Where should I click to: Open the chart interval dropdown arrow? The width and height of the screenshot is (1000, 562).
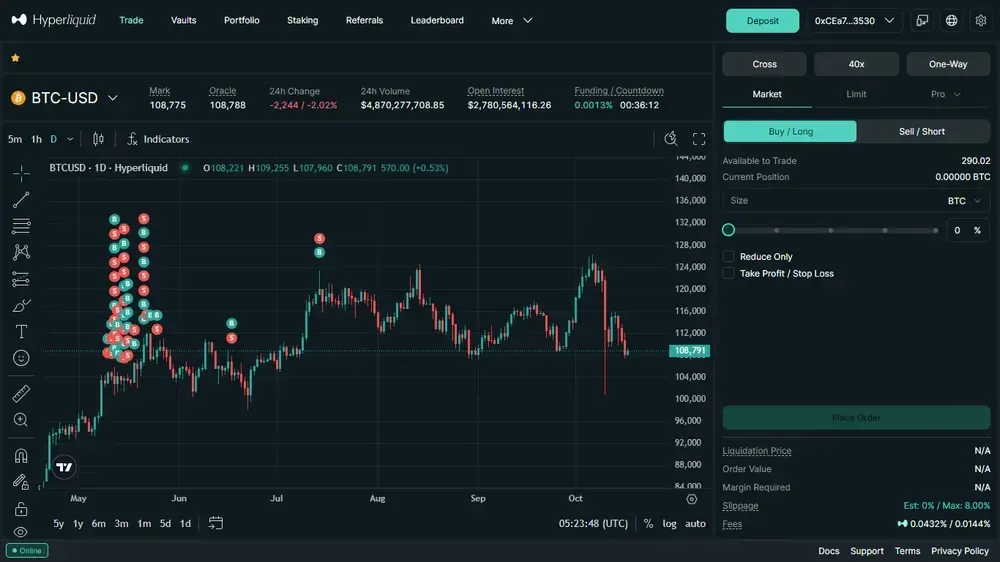click(x=70, y=139)
